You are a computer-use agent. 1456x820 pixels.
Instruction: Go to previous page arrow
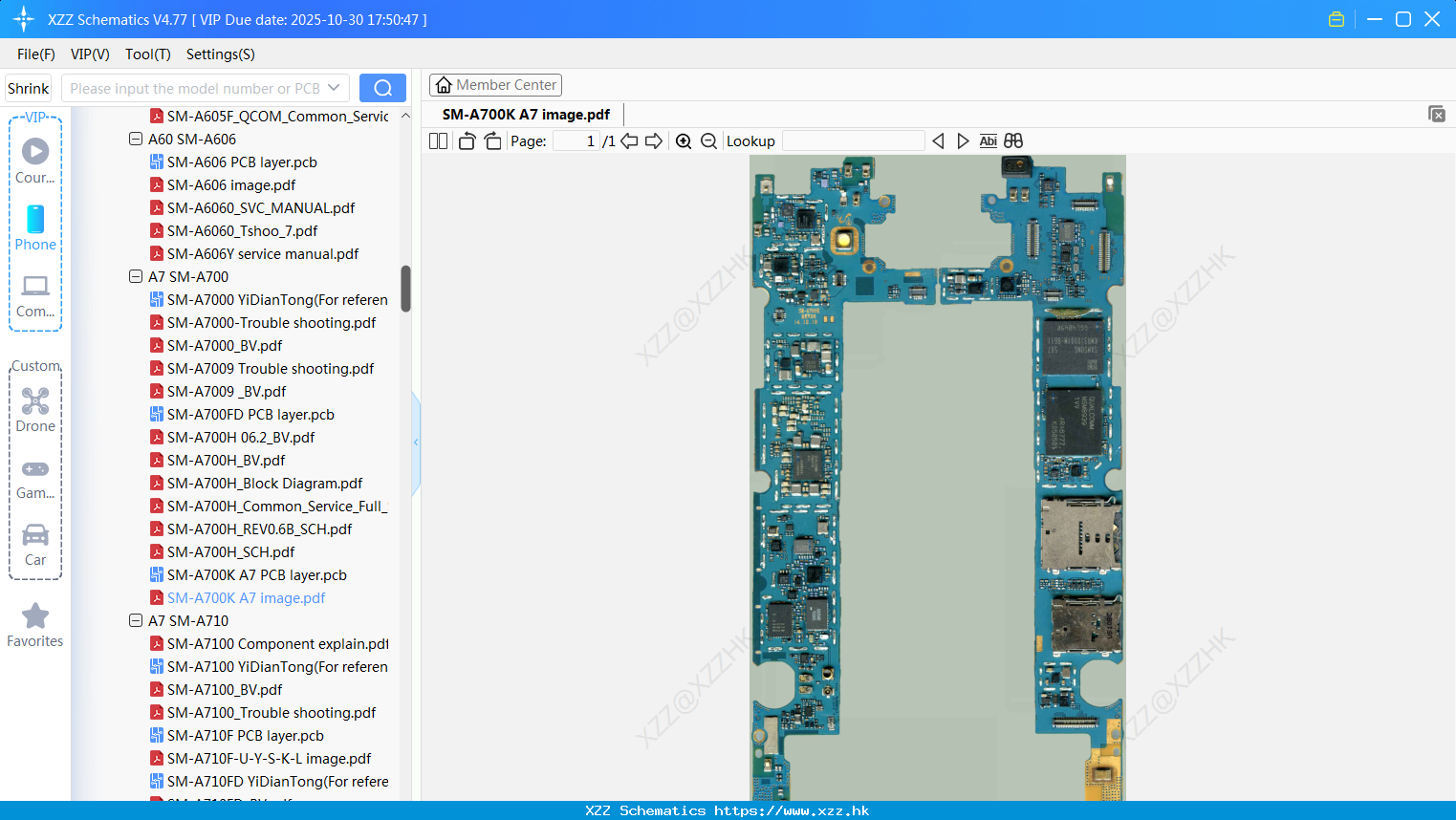[x=629, y=141]
